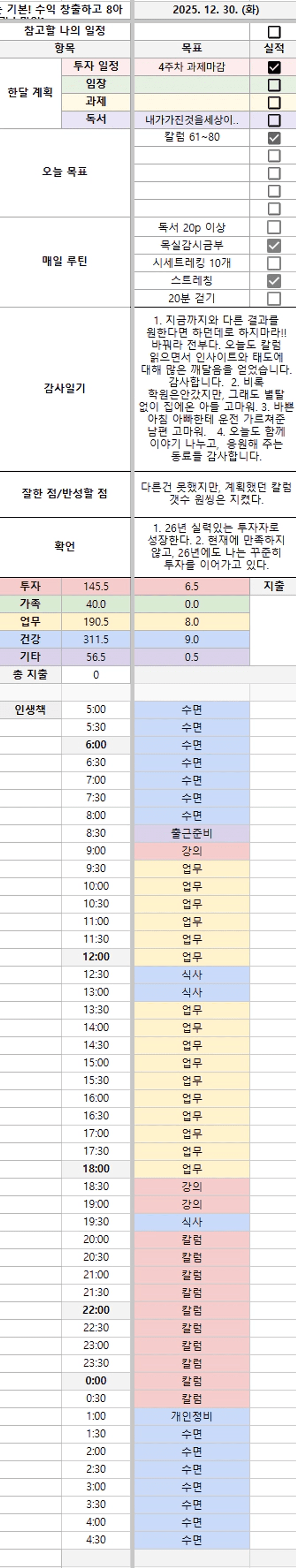The image size is (296, 1568).
Task: Click the 투자 total cell 145.5
Action: tap(96, 586)
